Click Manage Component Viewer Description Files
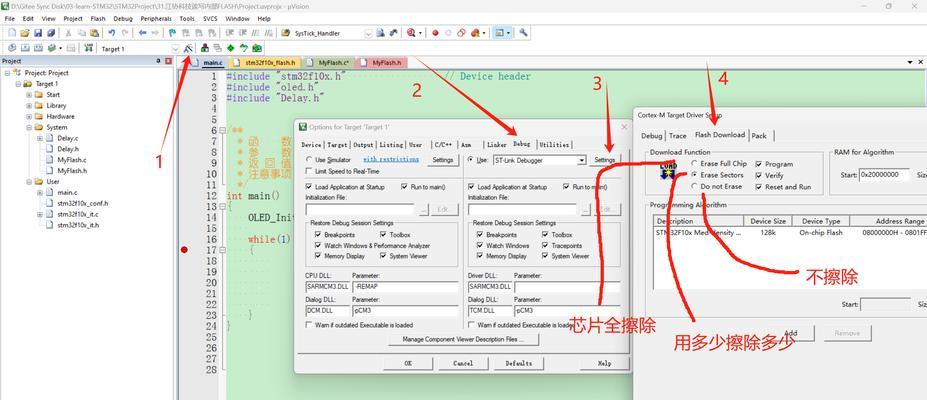The height and width of the screenshot is (400, 927). [x=464, y=339]
